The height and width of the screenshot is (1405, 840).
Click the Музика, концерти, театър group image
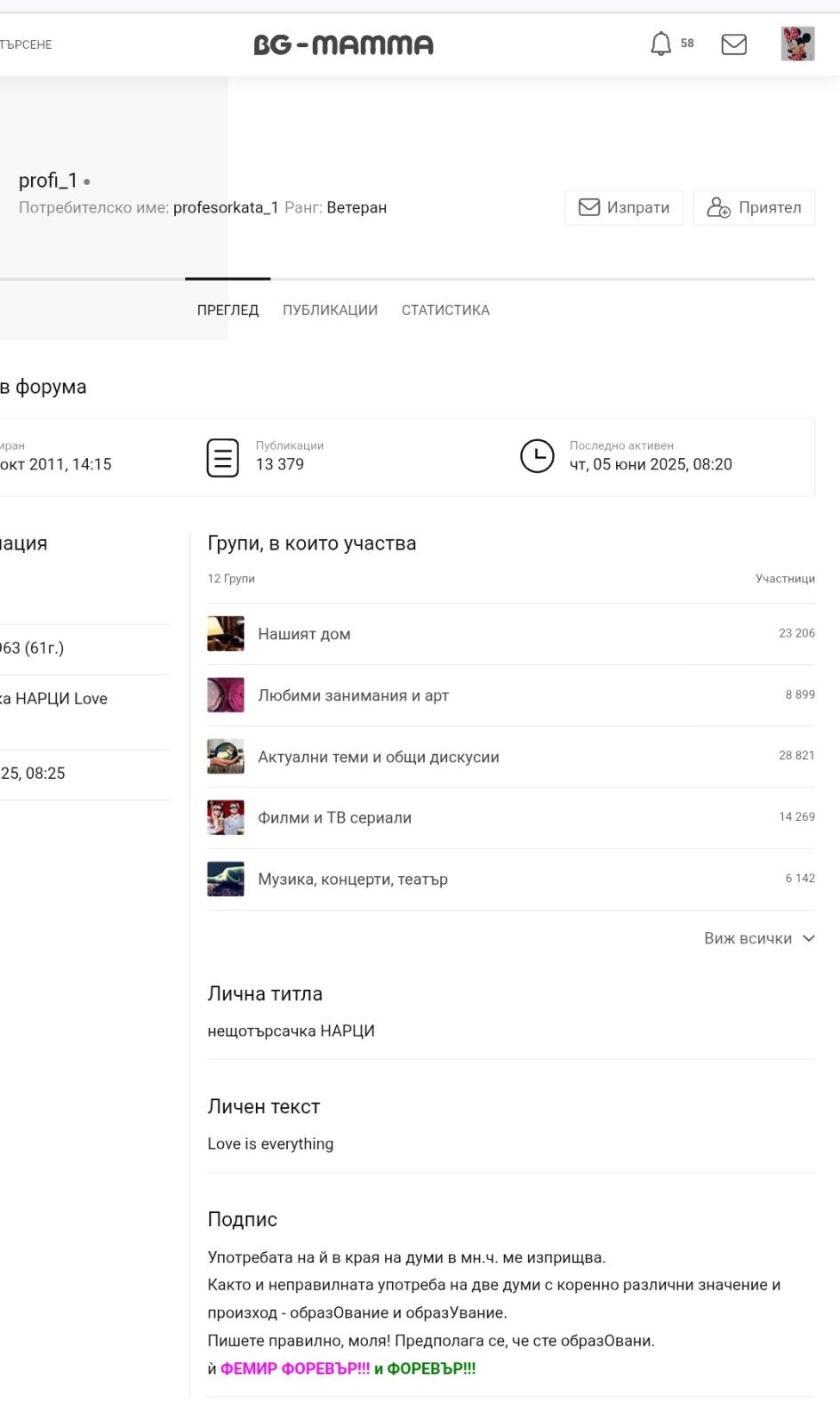coord(226,879)
